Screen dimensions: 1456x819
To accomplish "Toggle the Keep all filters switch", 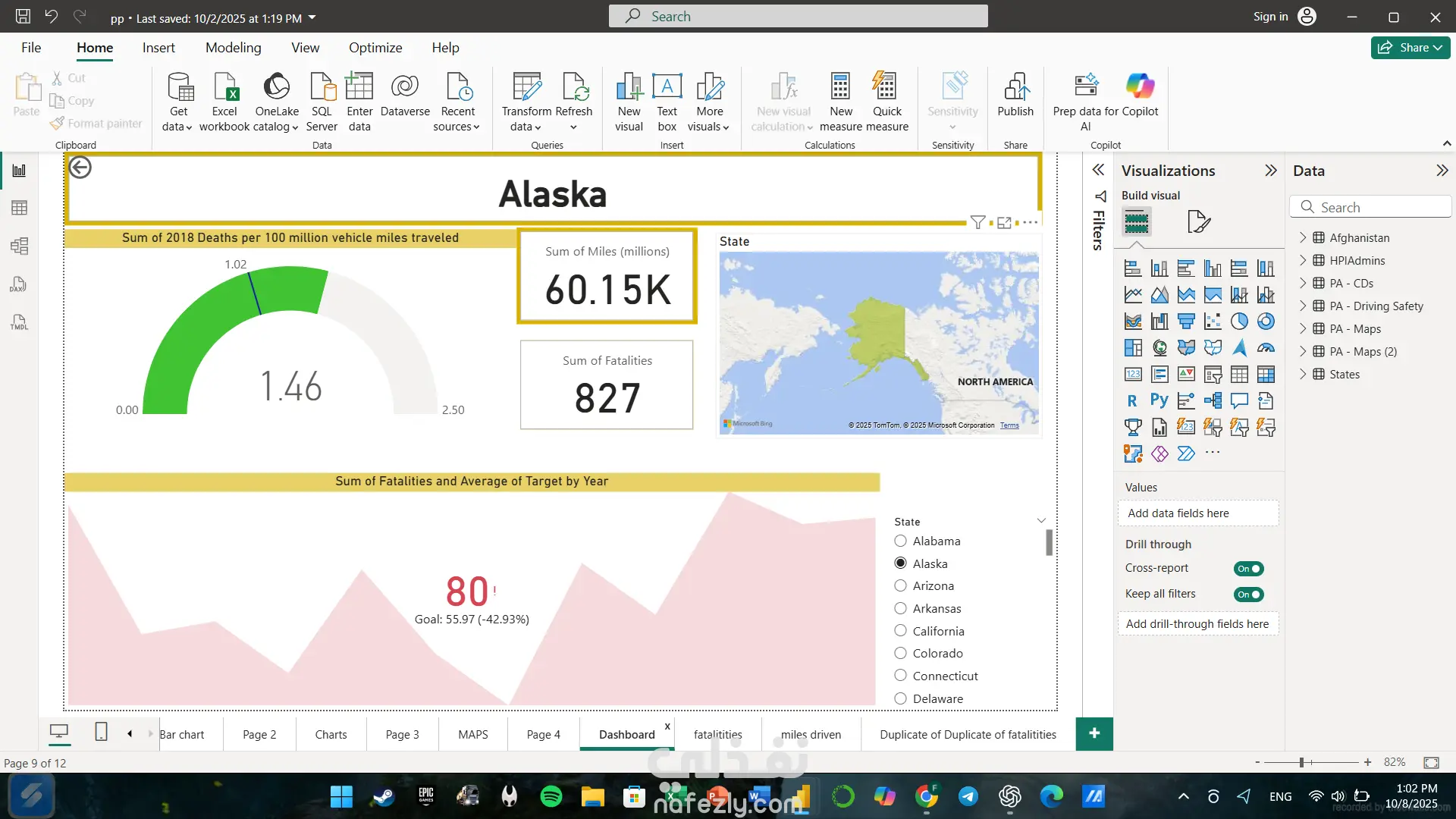I will (x=1248, y=595).
